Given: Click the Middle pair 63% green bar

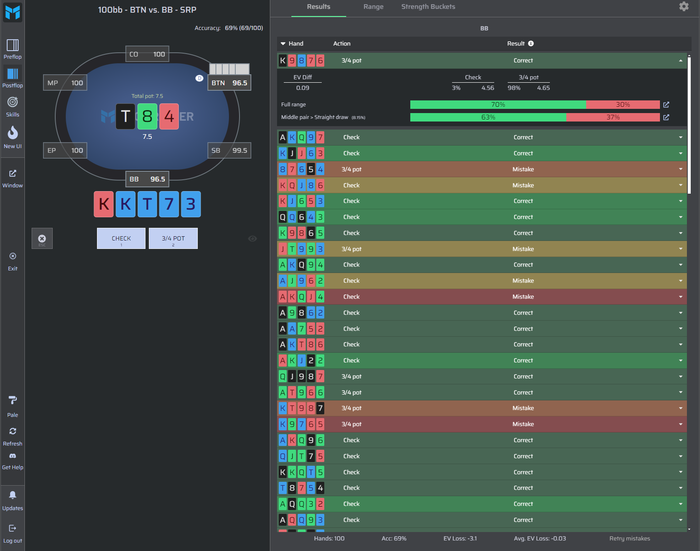Looking at the screenshot, I should click(488, 117).
